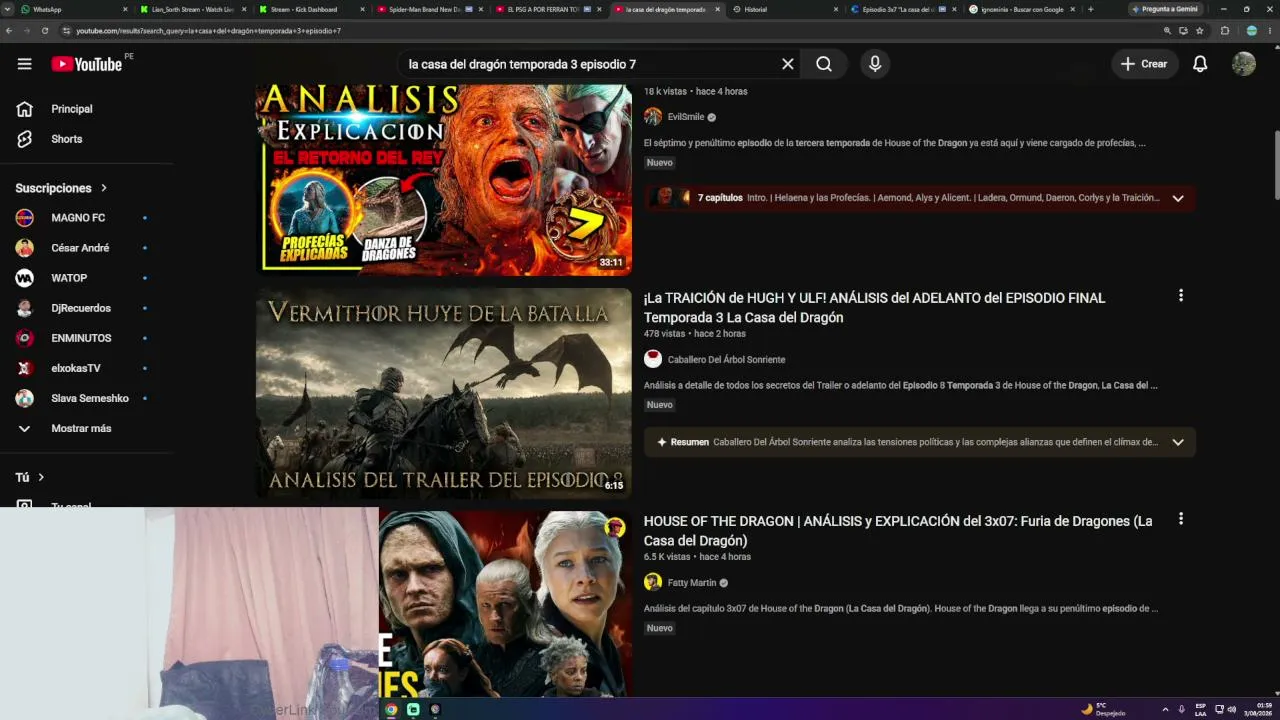Viewport: 1280px width, 720px height.
Task: Open Caballero Del Árbol Sonriente avatar
Action: pos(653,359)
